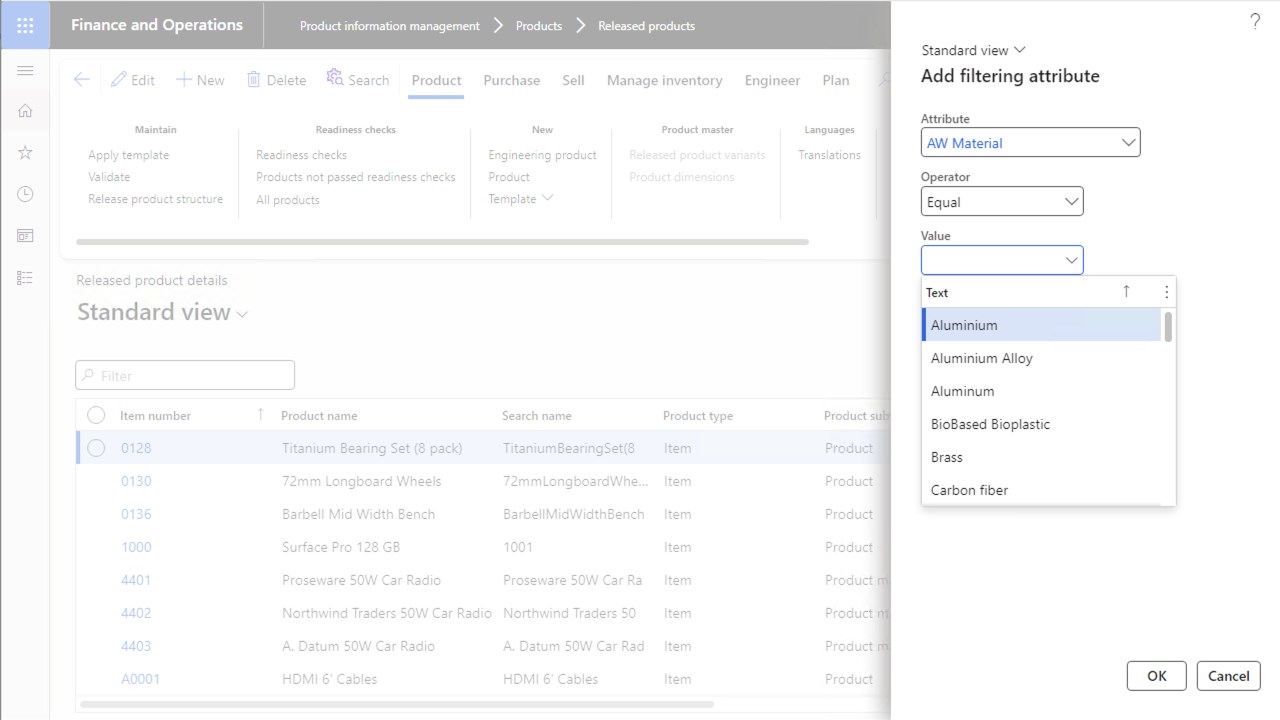This screenshot has width=1280, height=720.
Task: Click Engineering product under New
Action: tap(542, 155)
